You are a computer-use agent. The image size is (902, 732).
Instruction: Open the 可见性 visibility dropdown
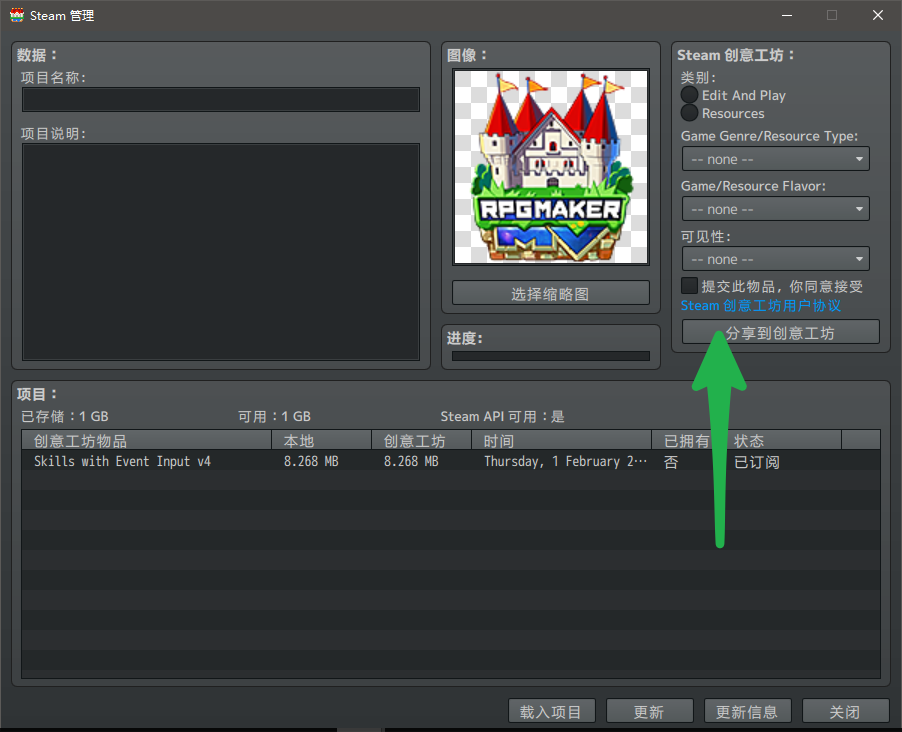click(x=775, y=259)
